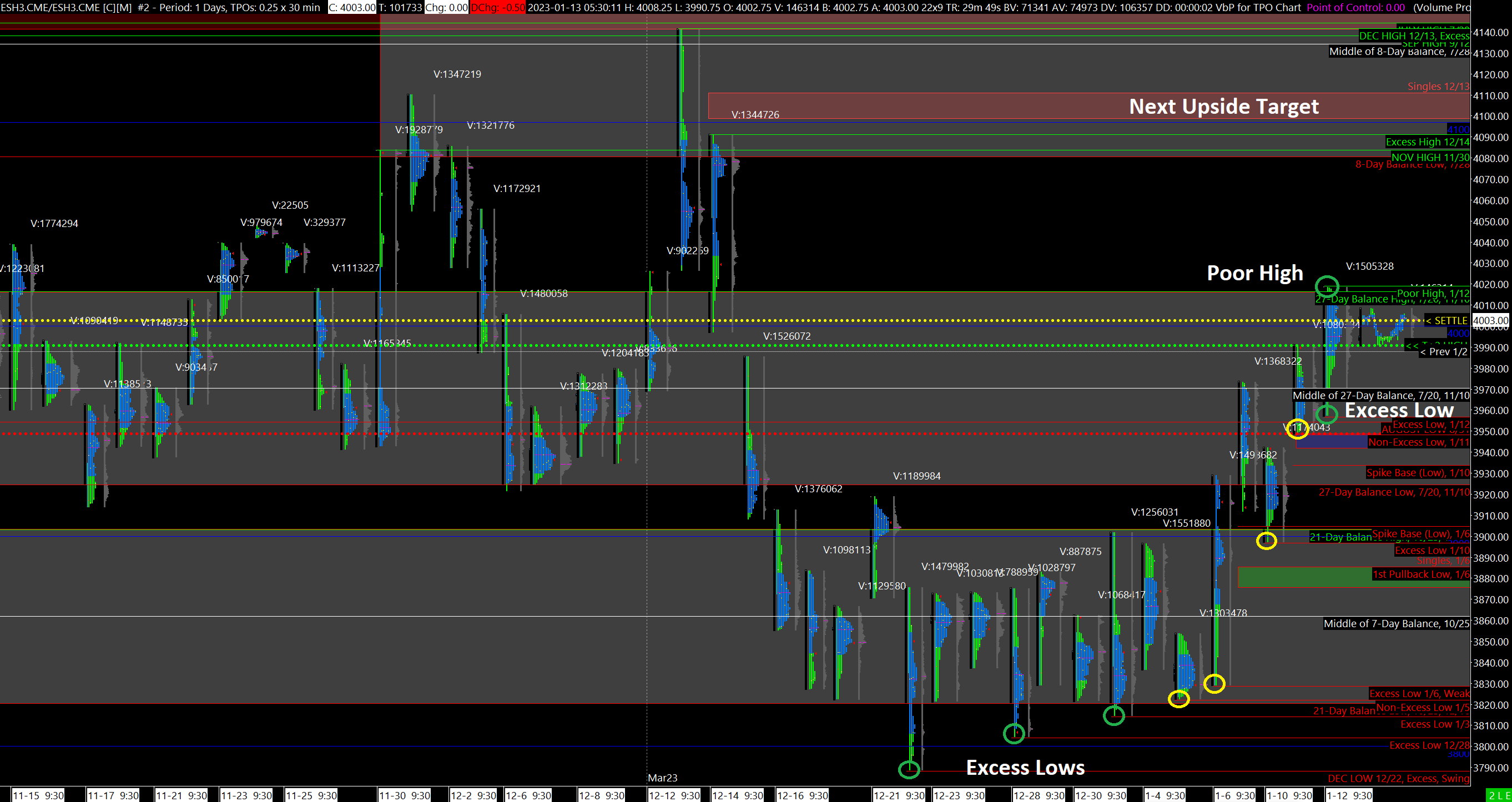
Task: Click the 11-30 9:30 date marker
Action: [x=405, y=795]
